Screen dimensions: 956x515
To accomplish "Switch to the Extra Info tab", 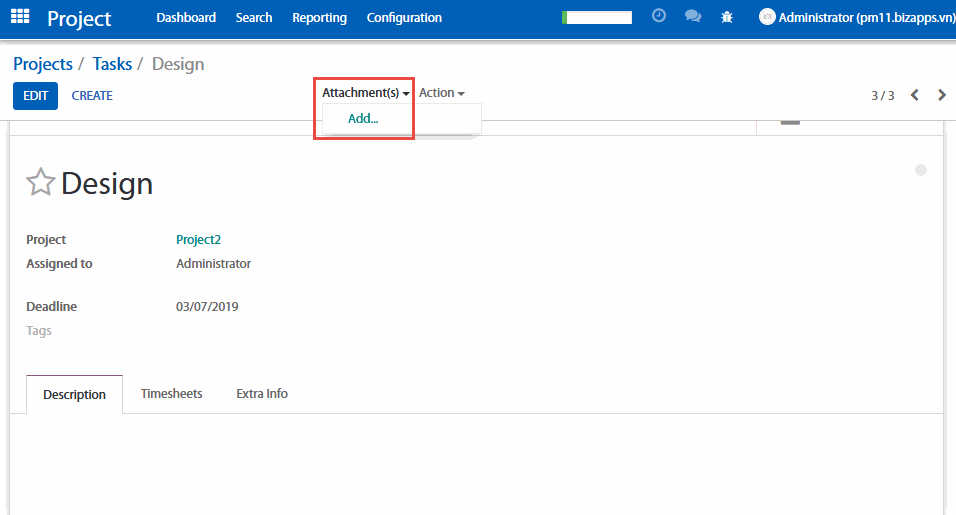I will pos(262,394).
